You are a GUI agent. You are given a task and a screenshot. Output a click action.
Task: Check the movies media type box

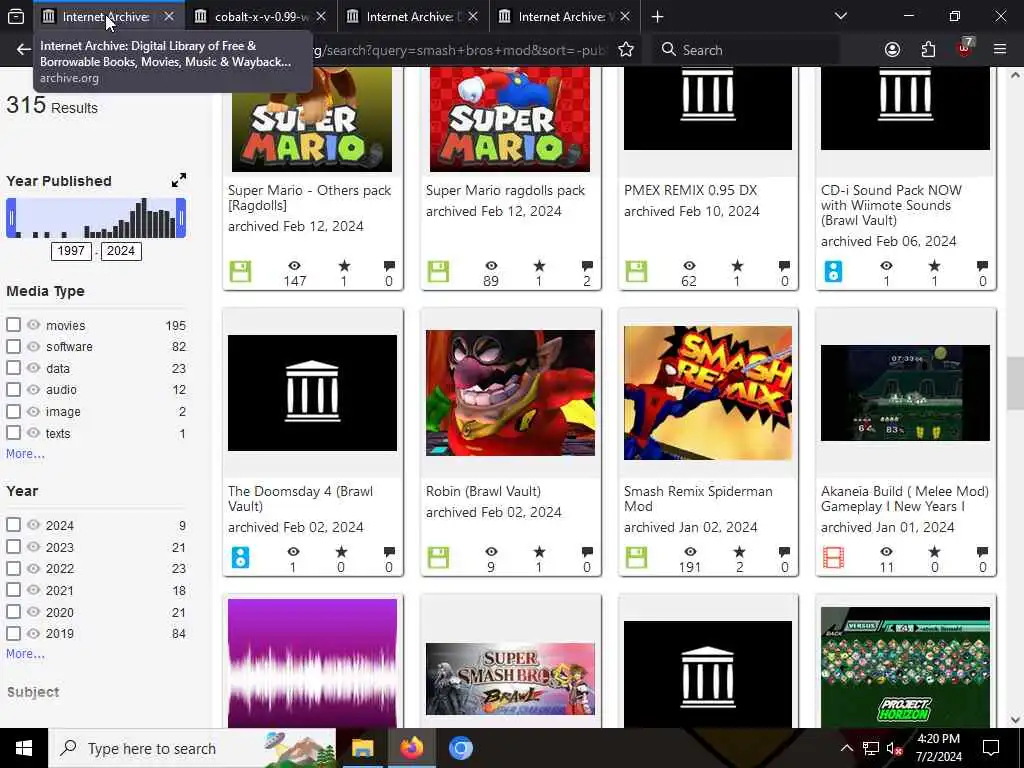(x=13, y=325)
